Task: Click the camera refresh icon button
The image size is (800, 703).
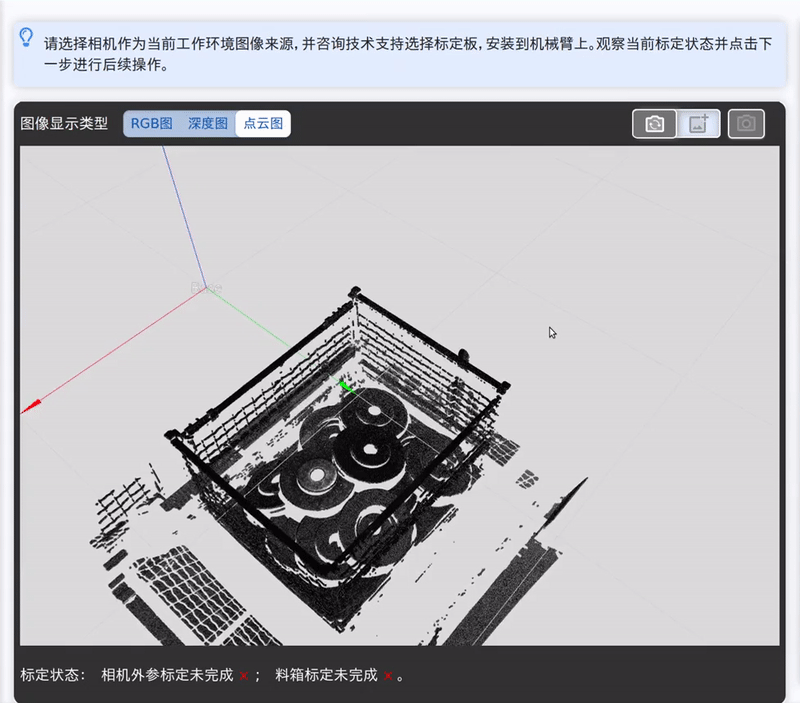Action: coord(654,124)
